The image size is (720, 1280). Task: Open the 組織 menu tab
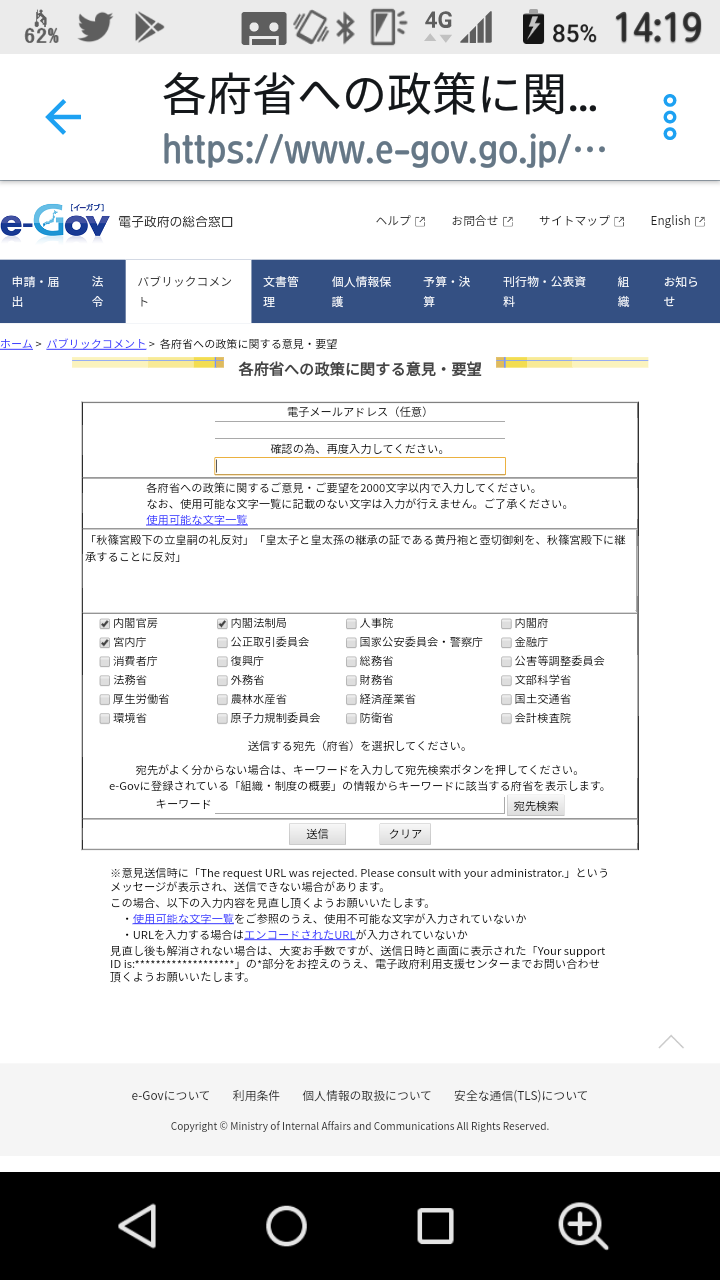[629, 291]
